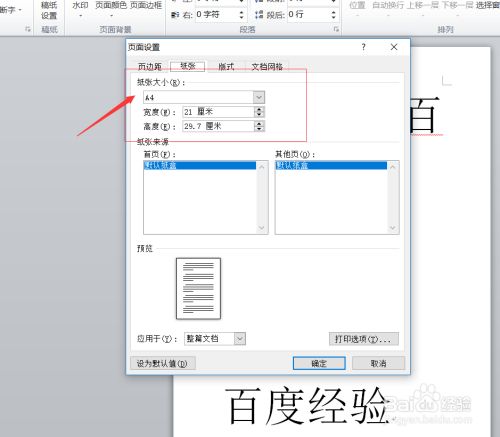Open the page setup group dialog launcher
This screenshot has height=437, width=500.
[x=27, y=29]
